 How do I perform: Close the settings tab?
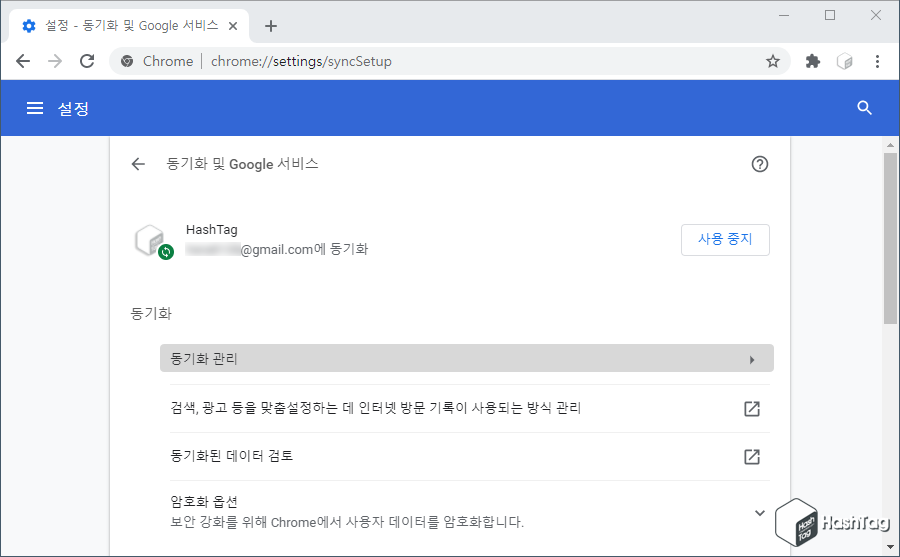[233, 26]
